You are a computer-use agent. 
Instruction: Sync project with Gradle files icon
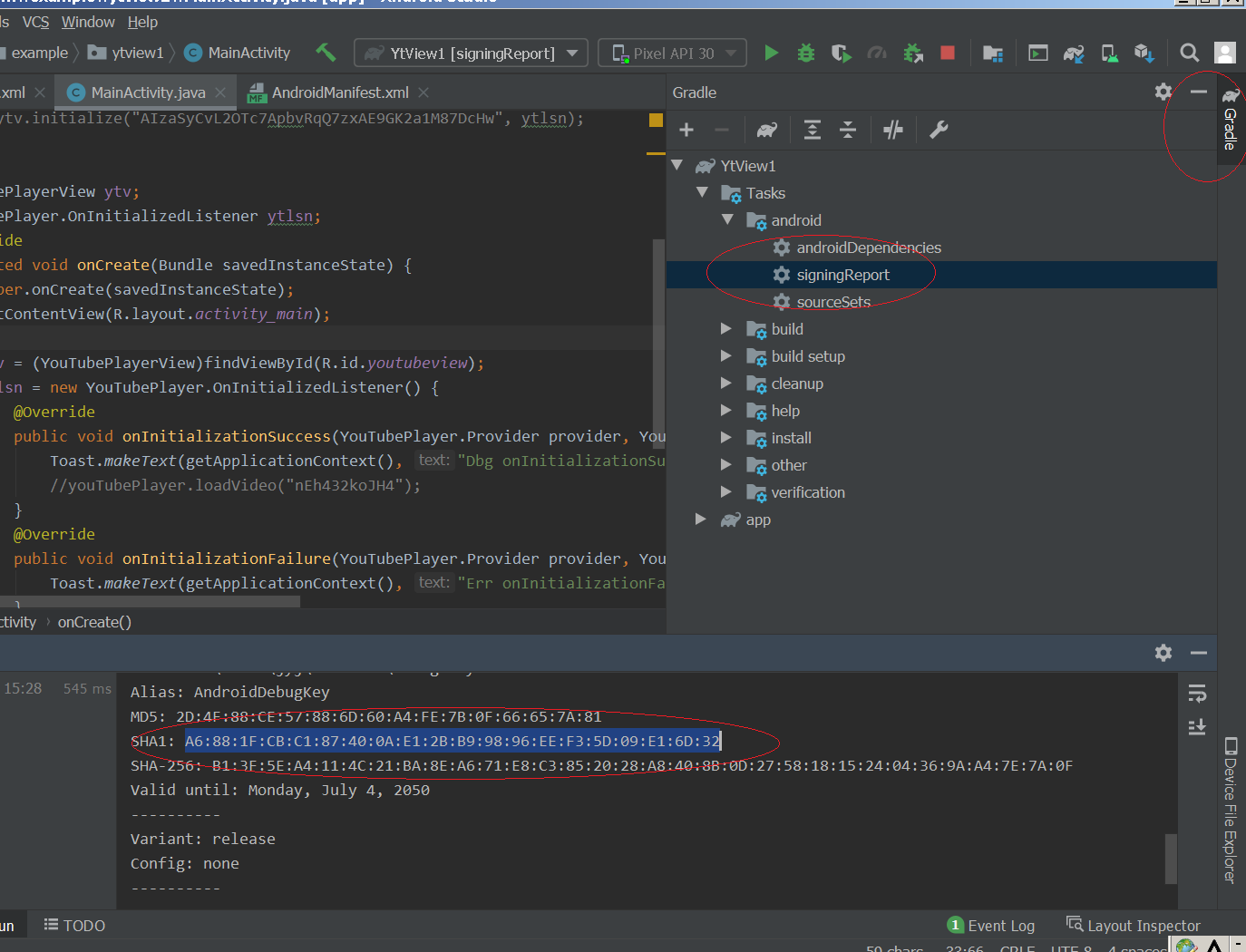(x=1074, y=53)
